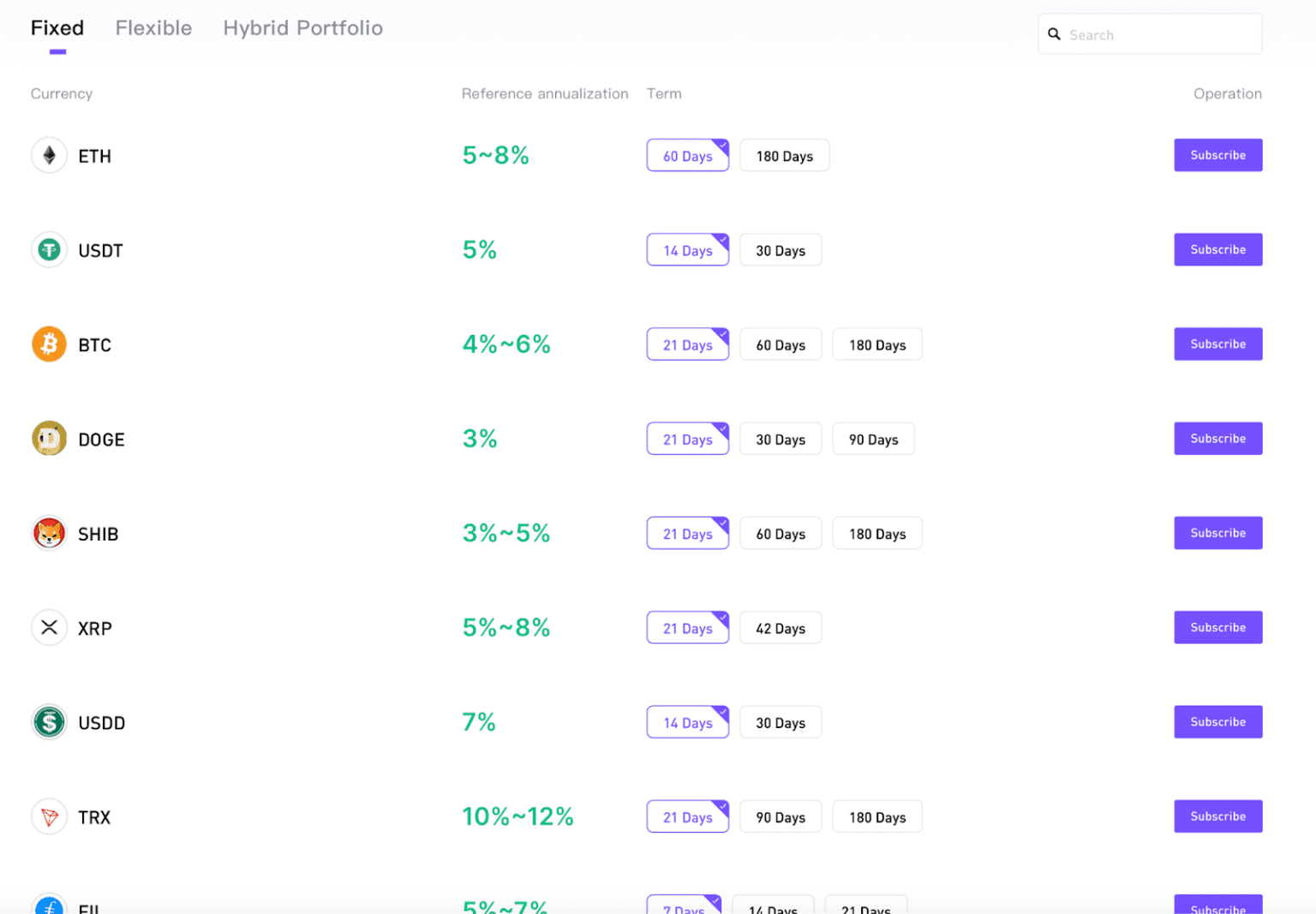Open the Hybrid Portfolio tab

302,27
